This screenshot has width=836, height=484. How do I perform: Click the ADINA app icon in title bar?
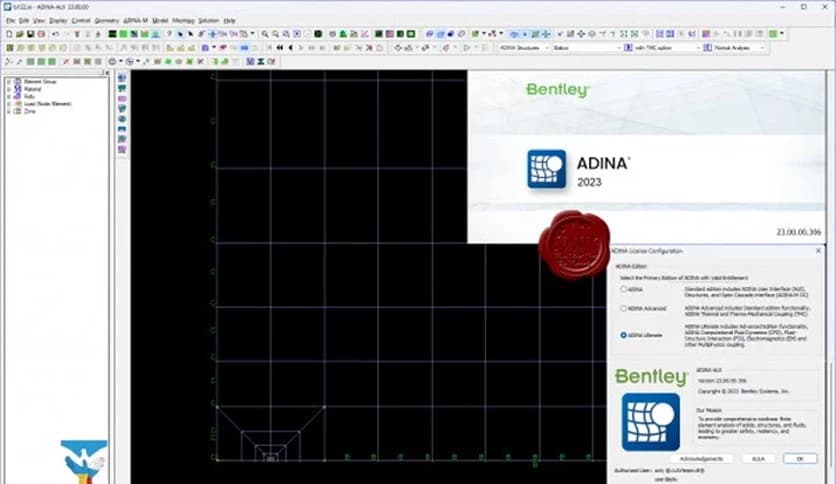[x=7, y=7]
